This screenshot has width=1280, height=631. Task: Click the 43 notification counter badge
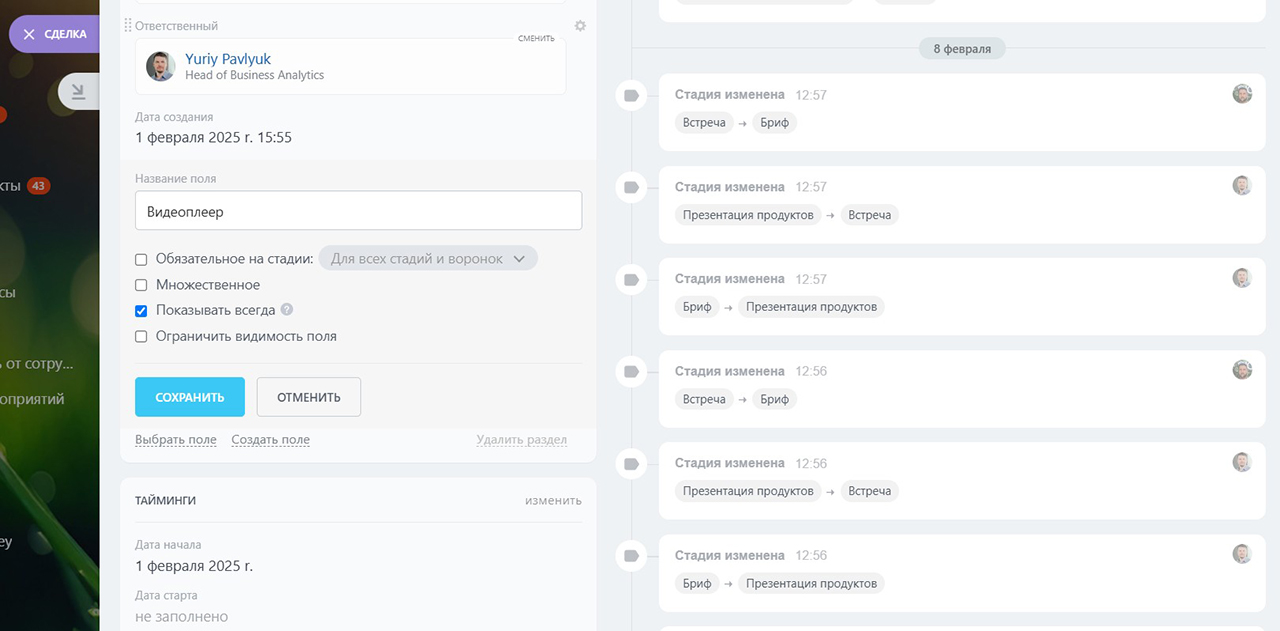tap(38, 186)
